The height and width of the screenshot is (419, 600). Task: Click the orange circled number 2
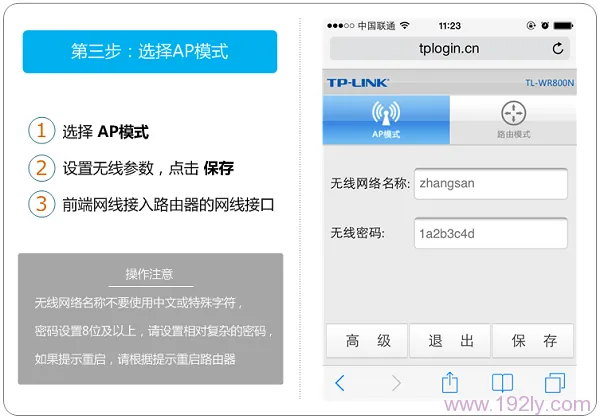(x=42, y=168)
